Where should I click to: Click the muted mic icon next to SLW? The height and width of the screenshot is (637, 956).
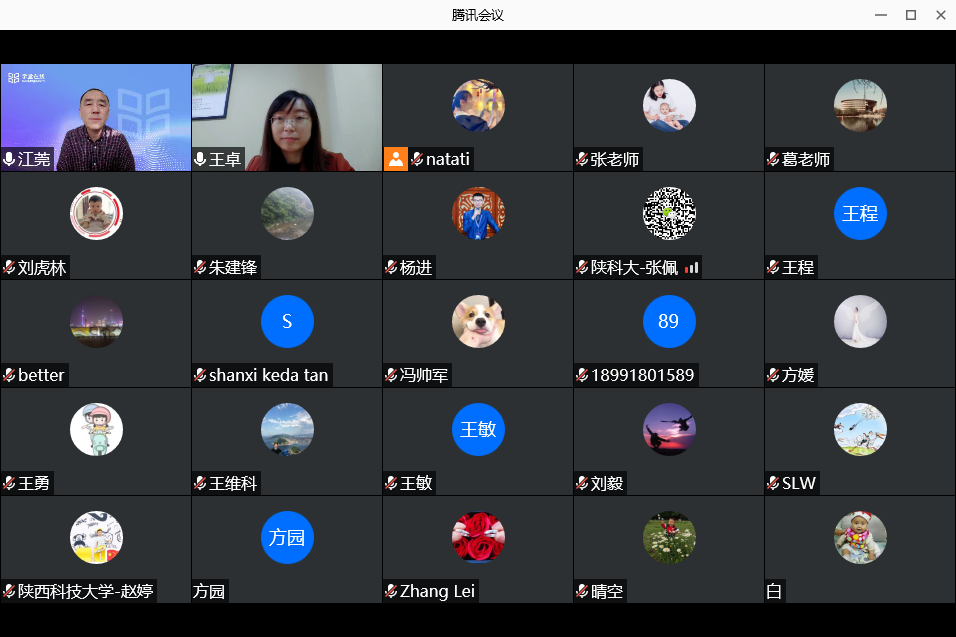pyautogui.click(x=773, y=484)
